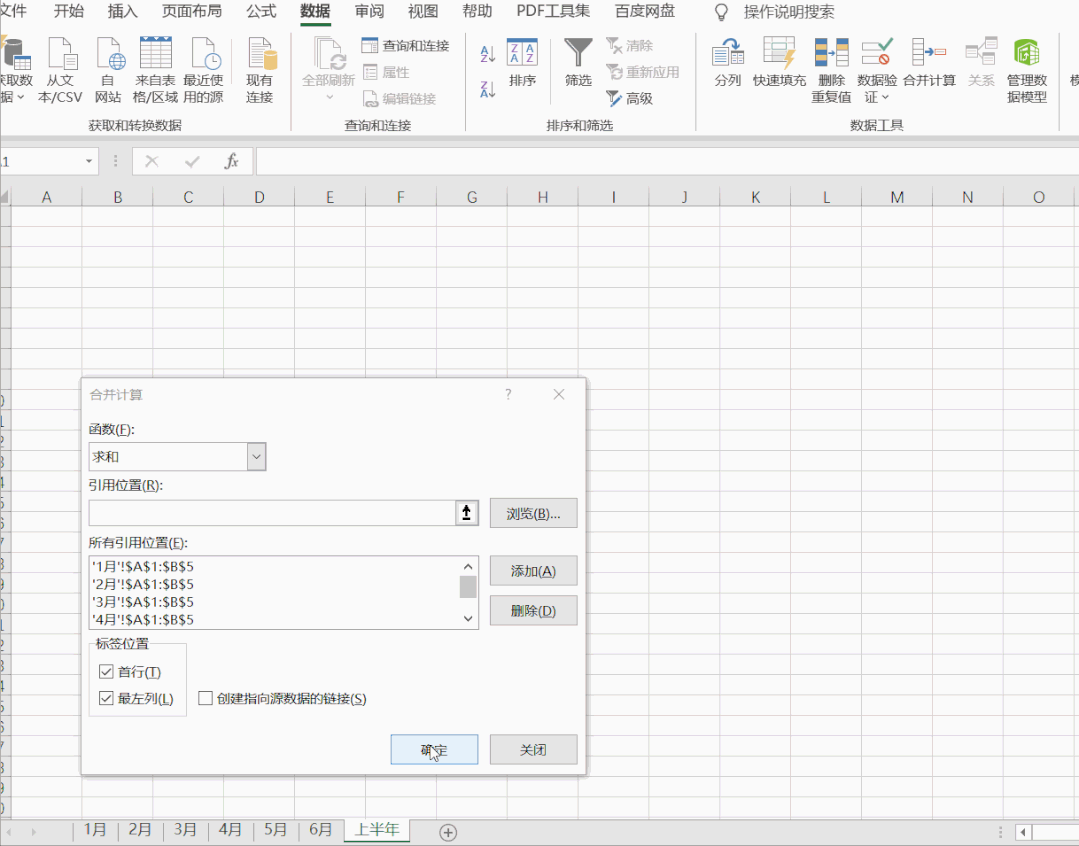Click the 操作说明搜索 lightbulb
The width and height of the screenshot is (1079, 846).
721,12
